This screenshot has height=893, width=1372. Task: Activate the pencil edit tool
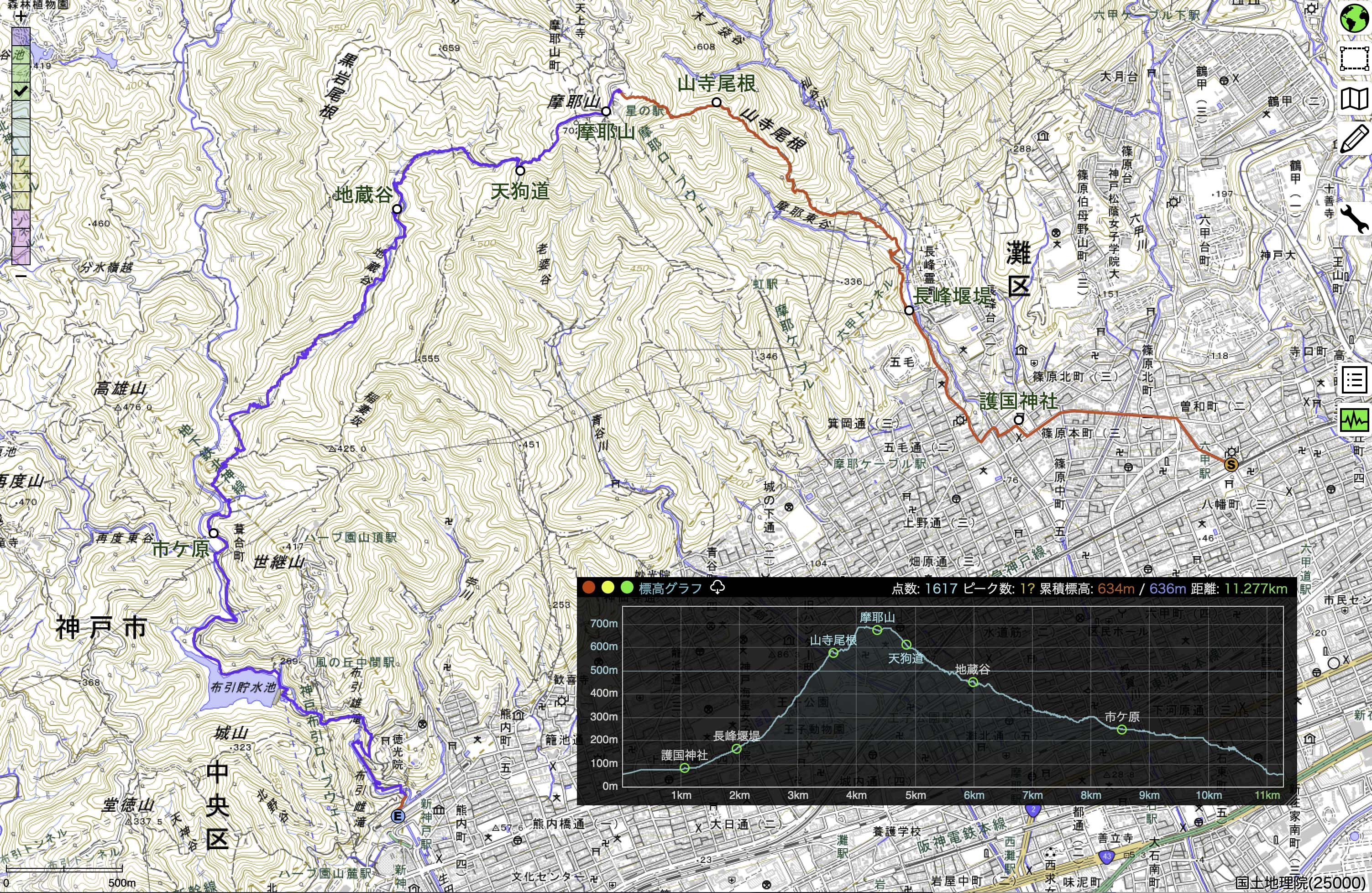(1354, 139)
